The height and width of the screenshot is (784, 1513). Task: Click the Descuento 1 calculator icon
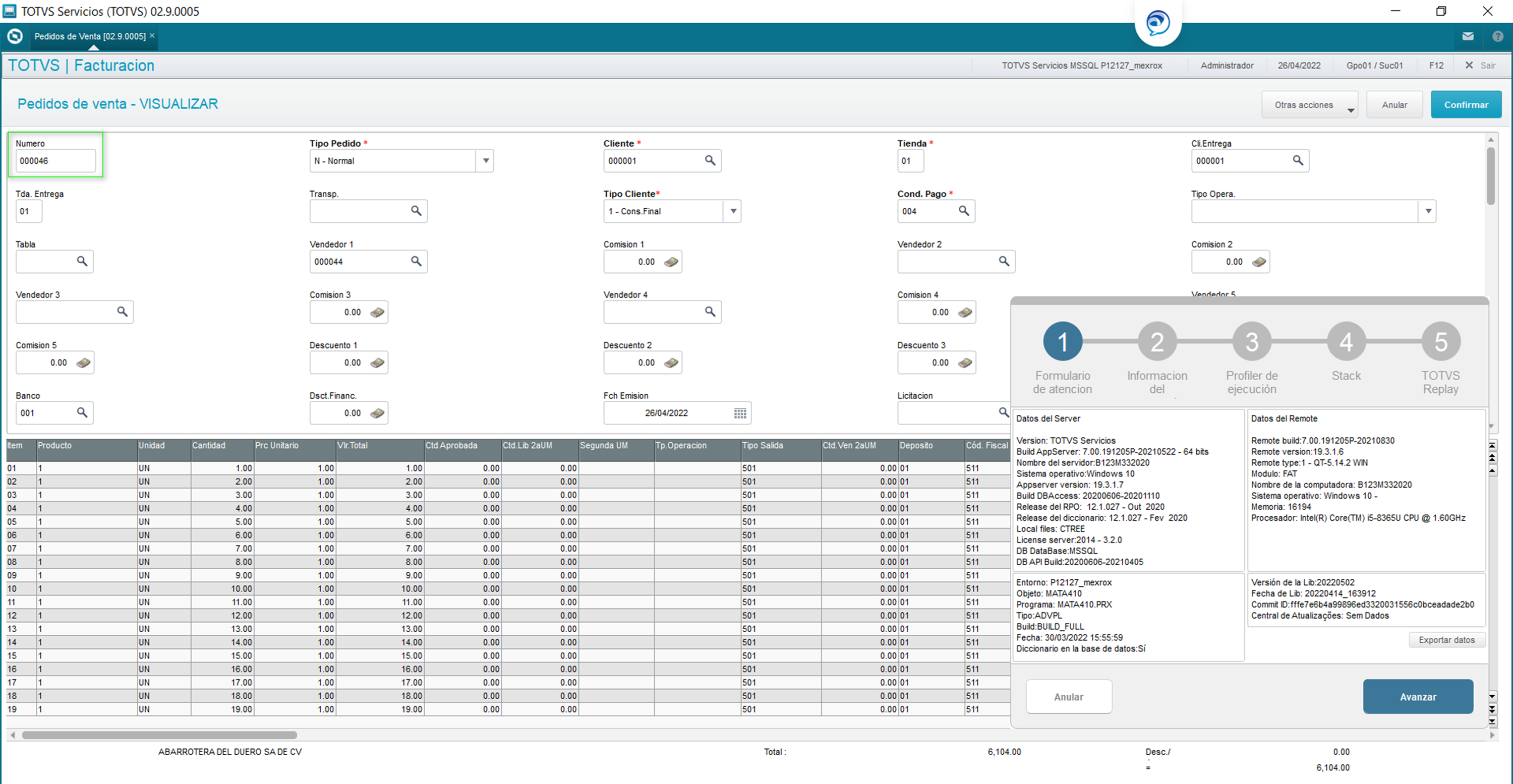(377, 363)
